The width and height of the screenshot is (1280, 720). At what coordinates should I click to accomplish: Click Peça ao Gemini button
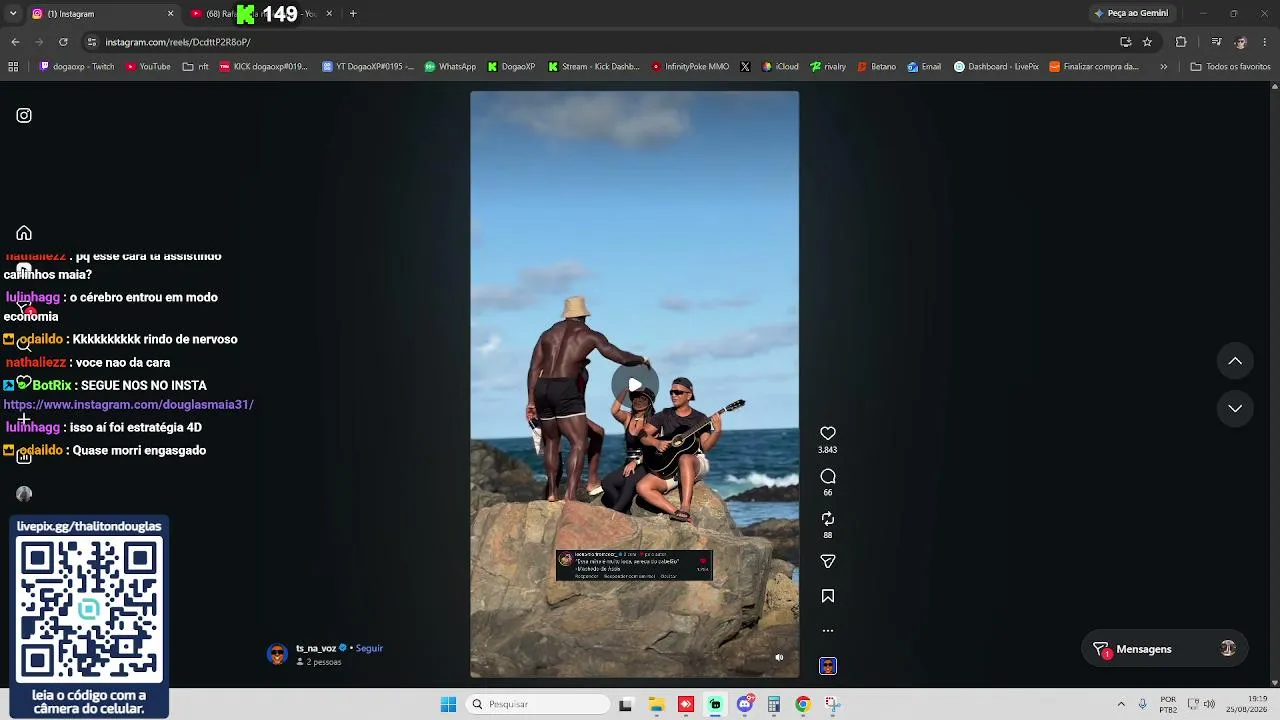pos(1131,13)
